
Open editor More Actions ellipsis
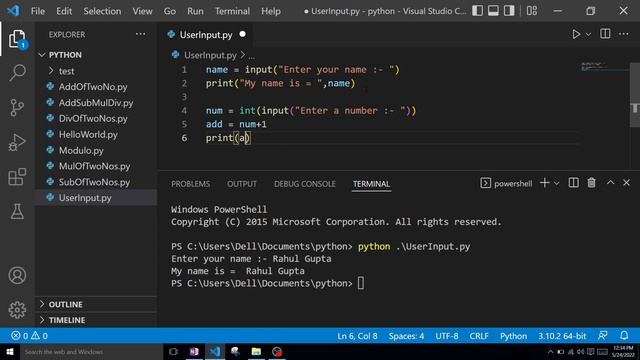[x=624, y=34]
